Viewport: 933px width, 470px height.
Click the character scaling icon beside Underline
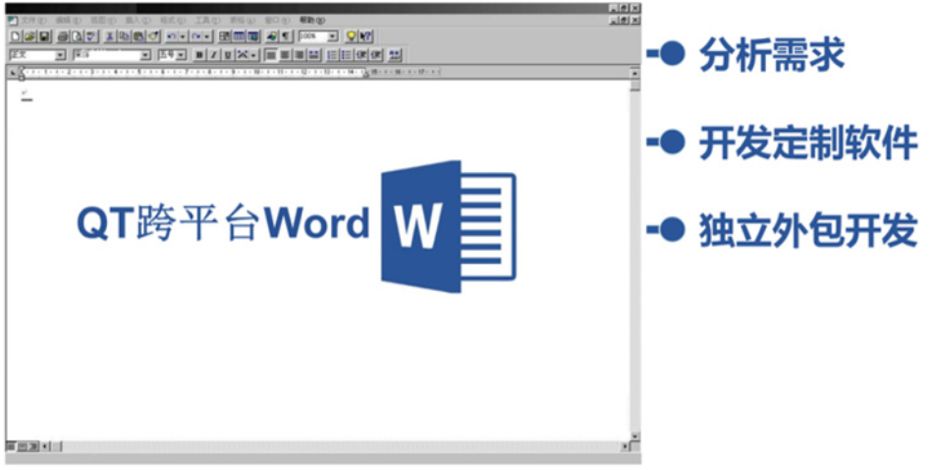coord(242,54)
